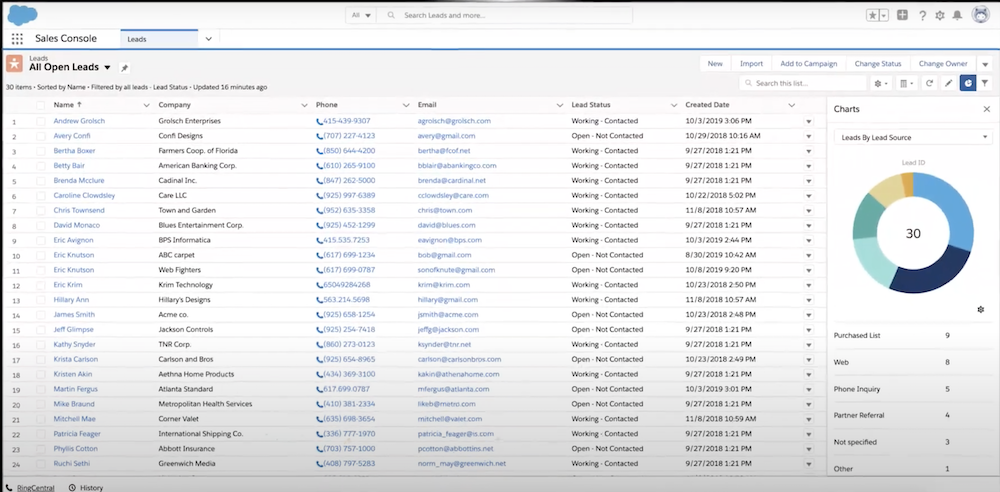Dial Eric Krim number 65049284268

[343, 285]
